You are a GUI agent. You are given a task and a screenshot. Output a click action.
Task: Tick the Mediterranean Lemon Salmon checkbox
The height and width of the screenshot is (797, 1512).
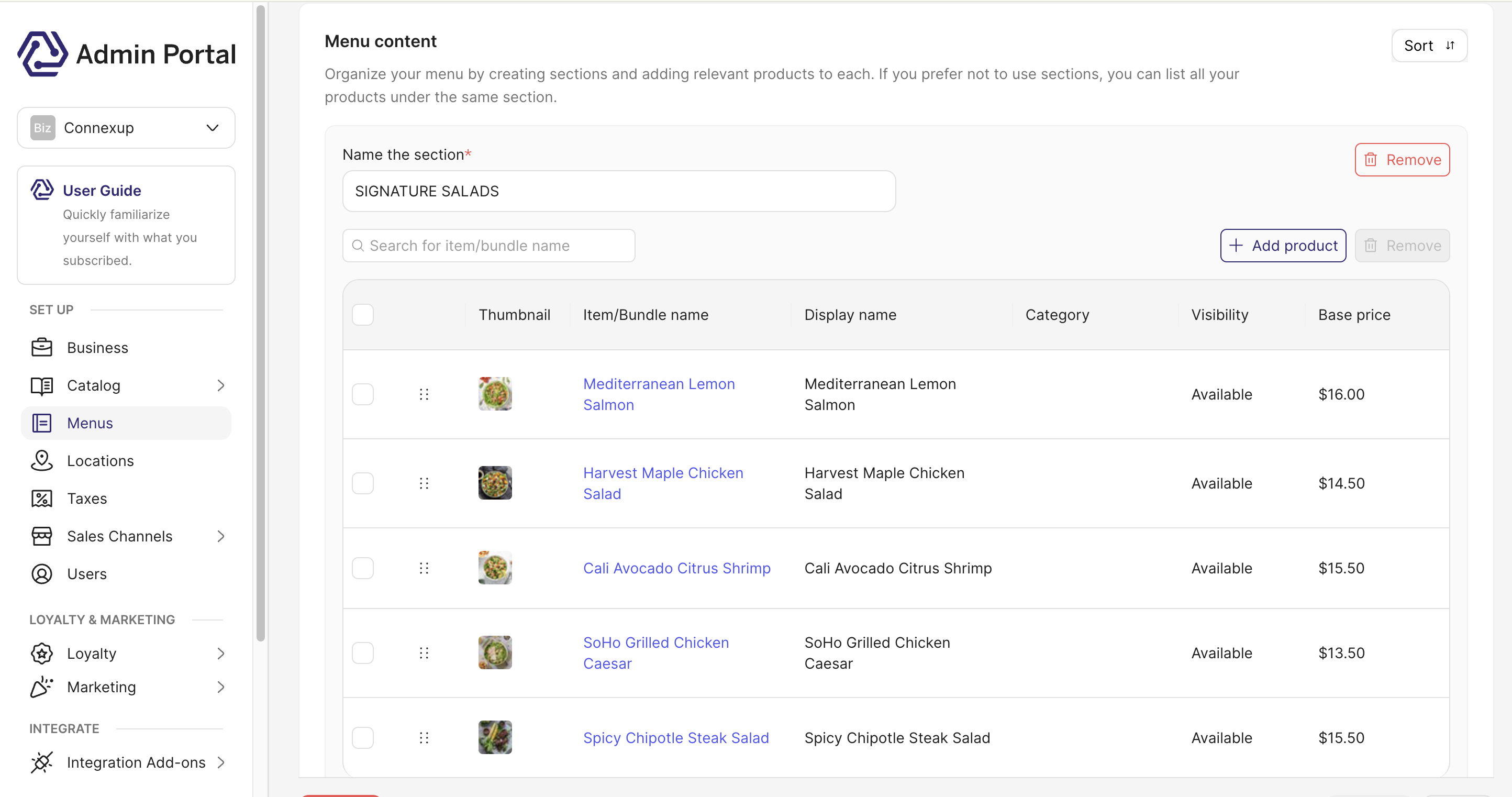coord(363,394)
